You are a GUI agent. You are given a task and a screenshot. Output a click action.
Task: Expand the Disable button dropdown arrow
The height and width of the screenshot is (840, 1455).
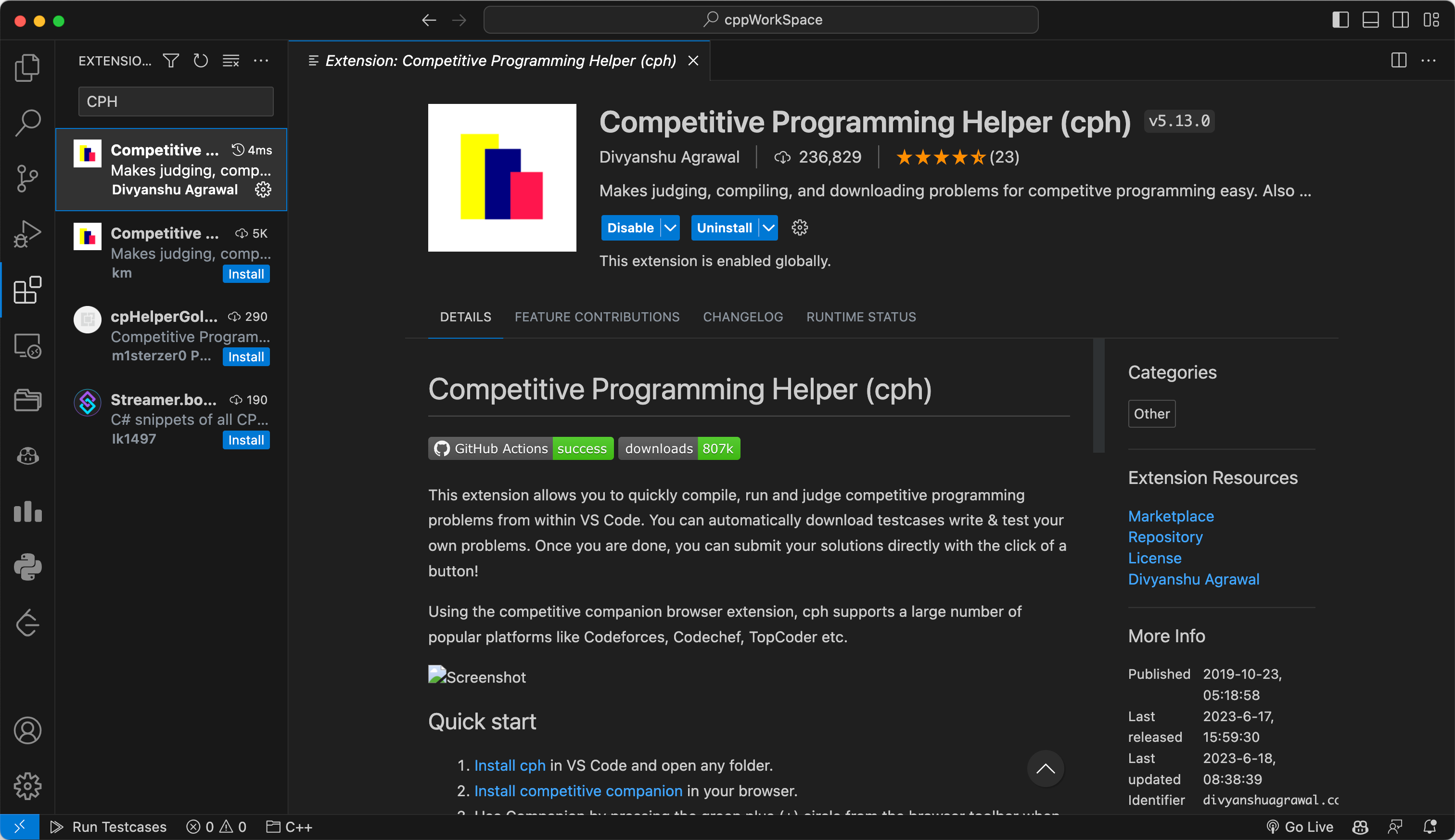click(670, 228)
